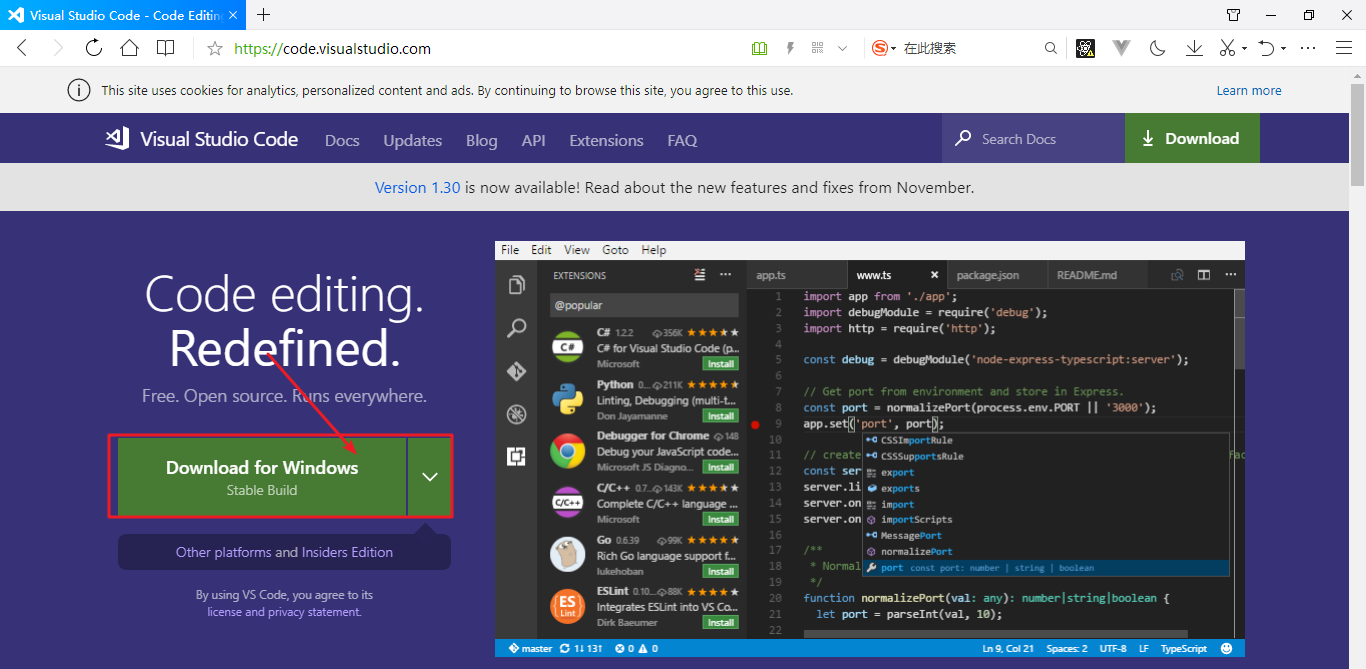This screenshot has width=1366, height=669.
Task: Open the FAQ navigation item
Action: coord(682,140)
